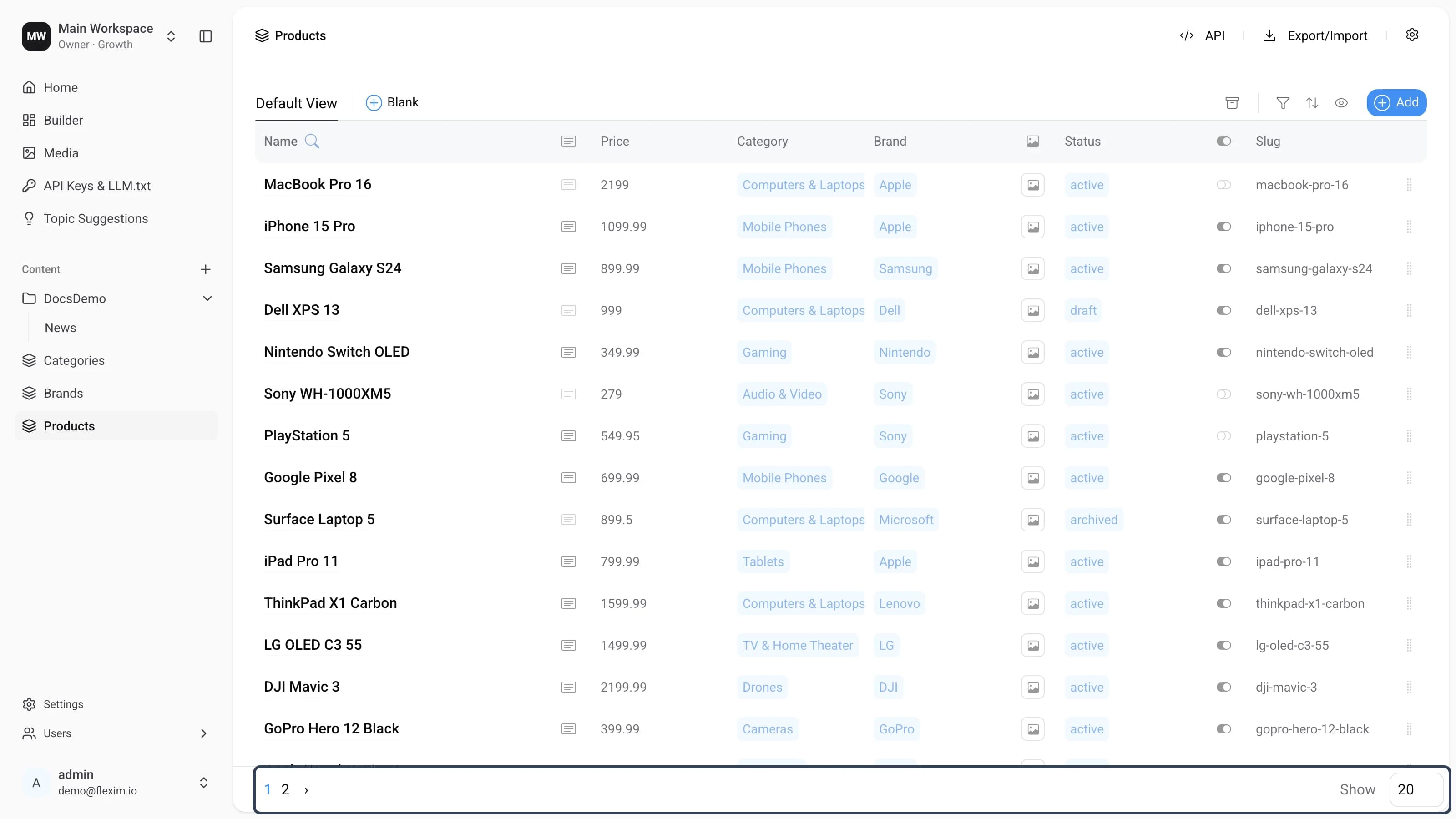Screen dimensions: 1456x819
Task: Open Export/Import
Action: coord(1314,35)
